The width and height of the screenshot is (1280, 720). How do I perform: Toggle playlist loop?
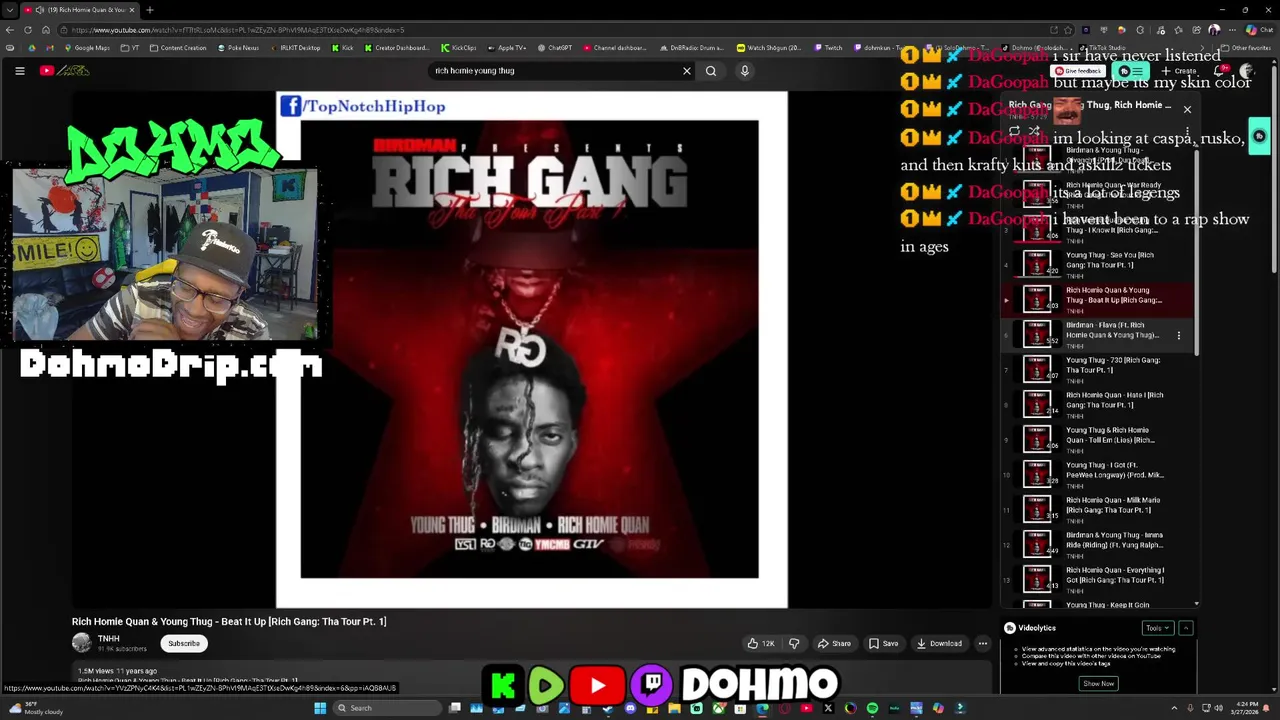pyautogui.click(x=1014, y=131)
